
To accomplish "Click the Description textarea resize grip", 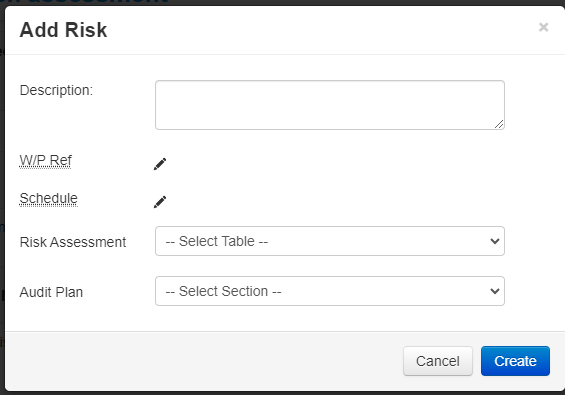I will coord(499,124).
